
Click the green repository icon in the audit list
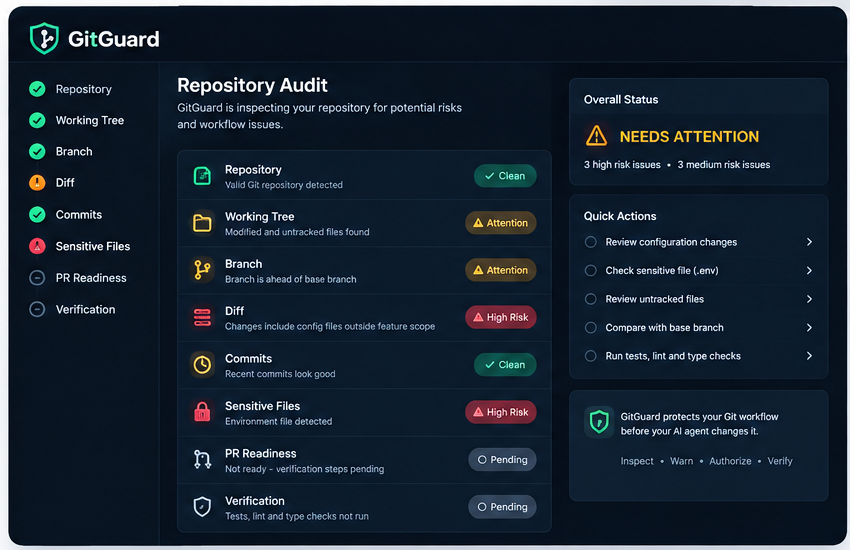(x=202, y=176)
